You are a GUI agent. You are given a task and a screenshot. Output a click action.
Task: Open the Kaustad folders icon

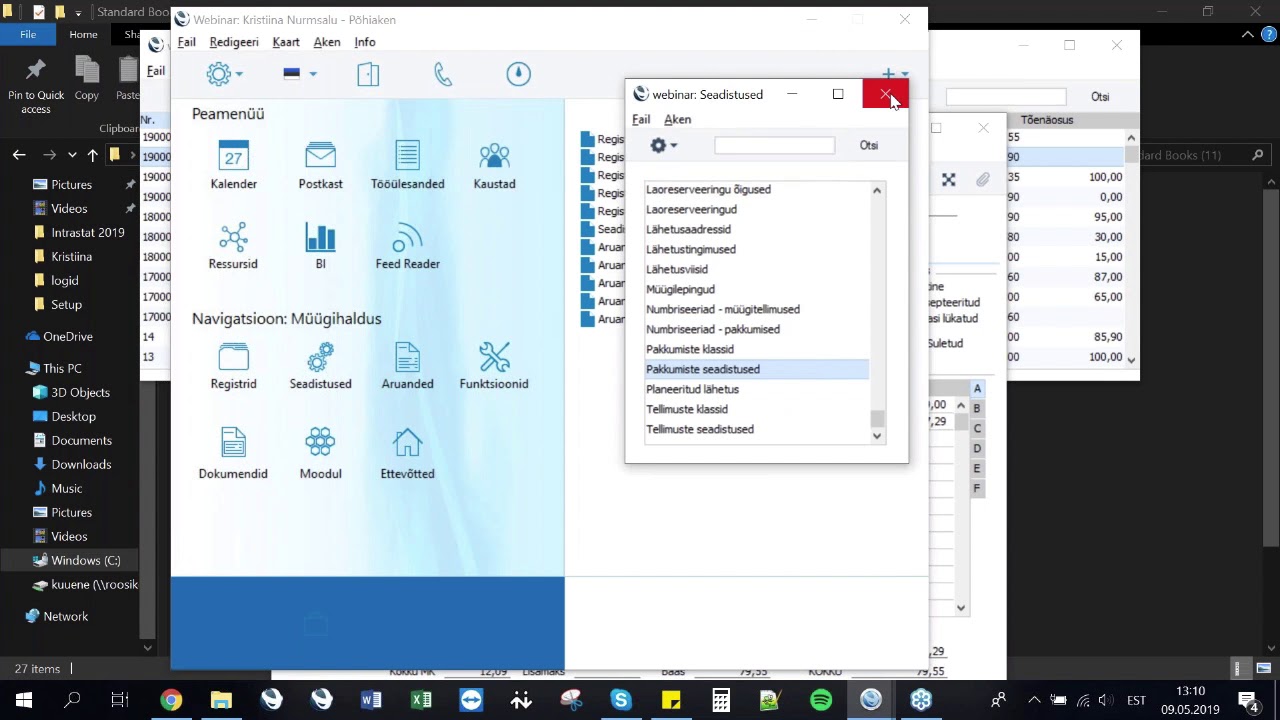coord(494,165)
